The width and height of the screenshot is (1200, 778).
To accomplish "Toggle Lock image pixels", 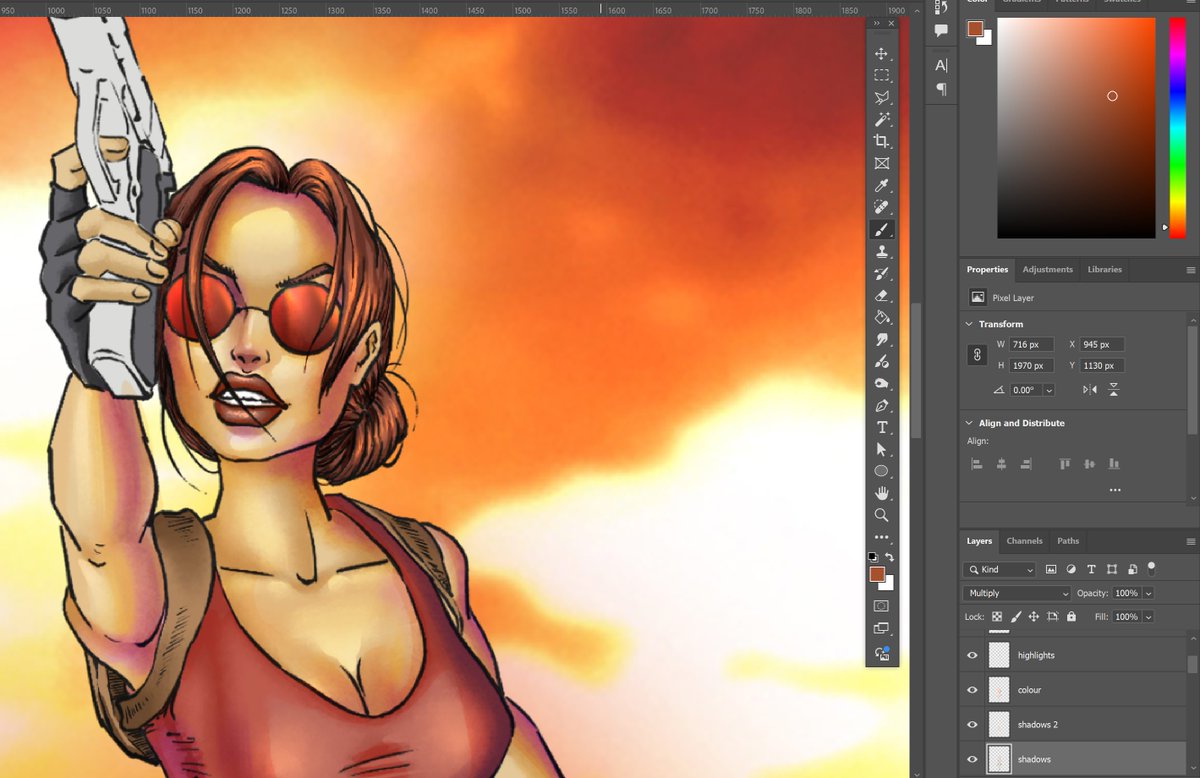I will click(1016, 617).
